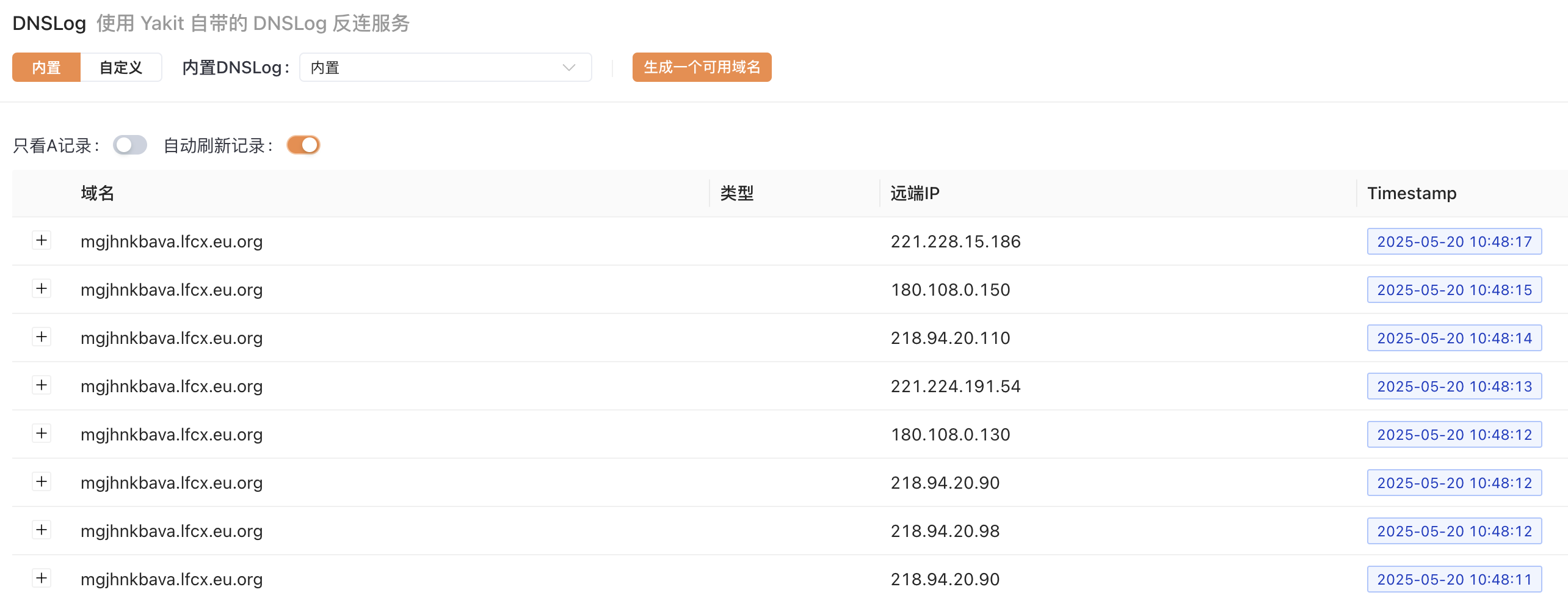1568x595 pixels.
Task: Click plus icon for 180.108.0.130 row
Action: click(42, 434)
